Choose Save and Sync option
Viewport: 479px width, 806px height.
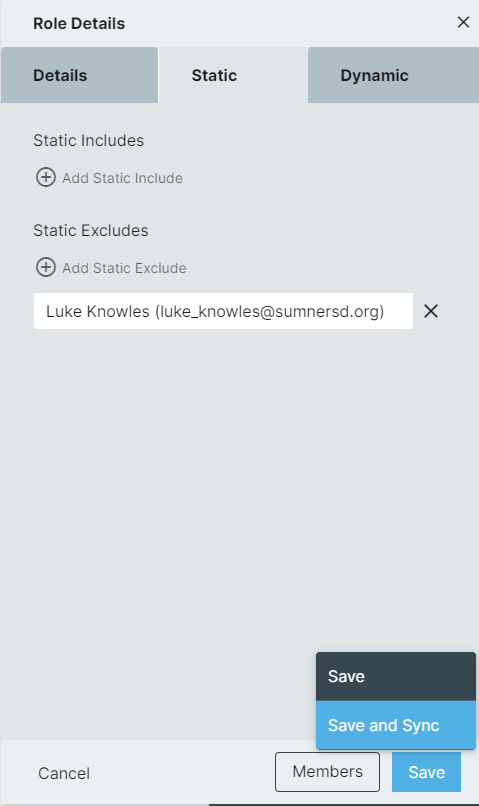(x=396, y=725)
